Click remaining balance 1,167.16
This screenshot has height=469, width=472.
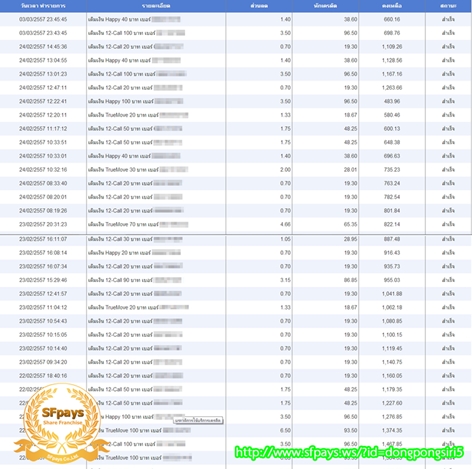point(392,74)
